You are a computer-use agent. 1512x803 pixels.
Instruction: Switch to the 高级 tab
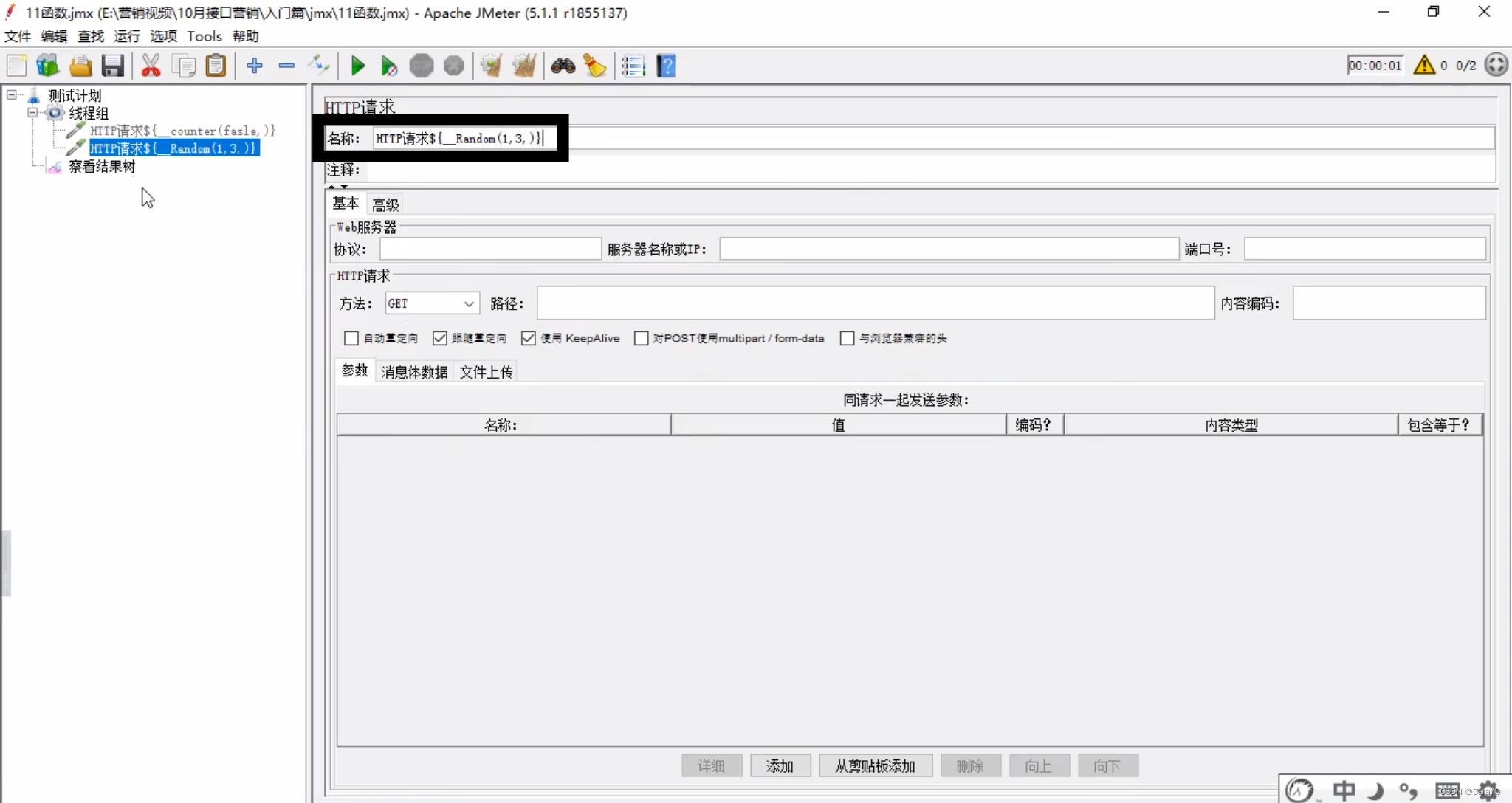click(385, 204)
